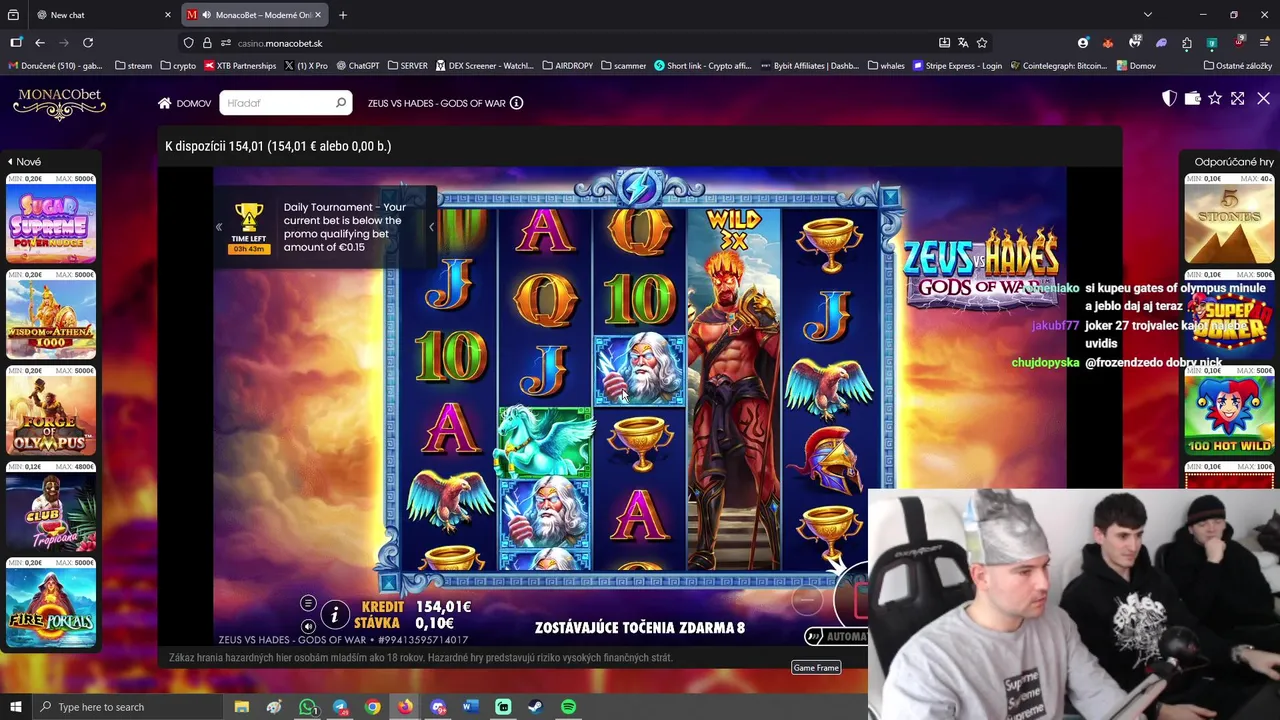Open Spotify from taskbar

[x=568, y=707]
